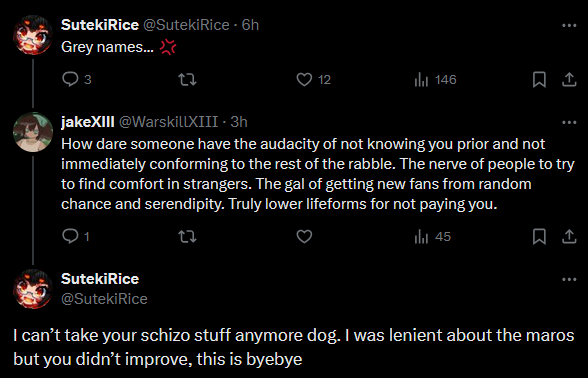Image resolution: width=588 pixels, height=378 pixels.
Task: Click jakeXIII's profile avatar
Action: coord(33,132)
